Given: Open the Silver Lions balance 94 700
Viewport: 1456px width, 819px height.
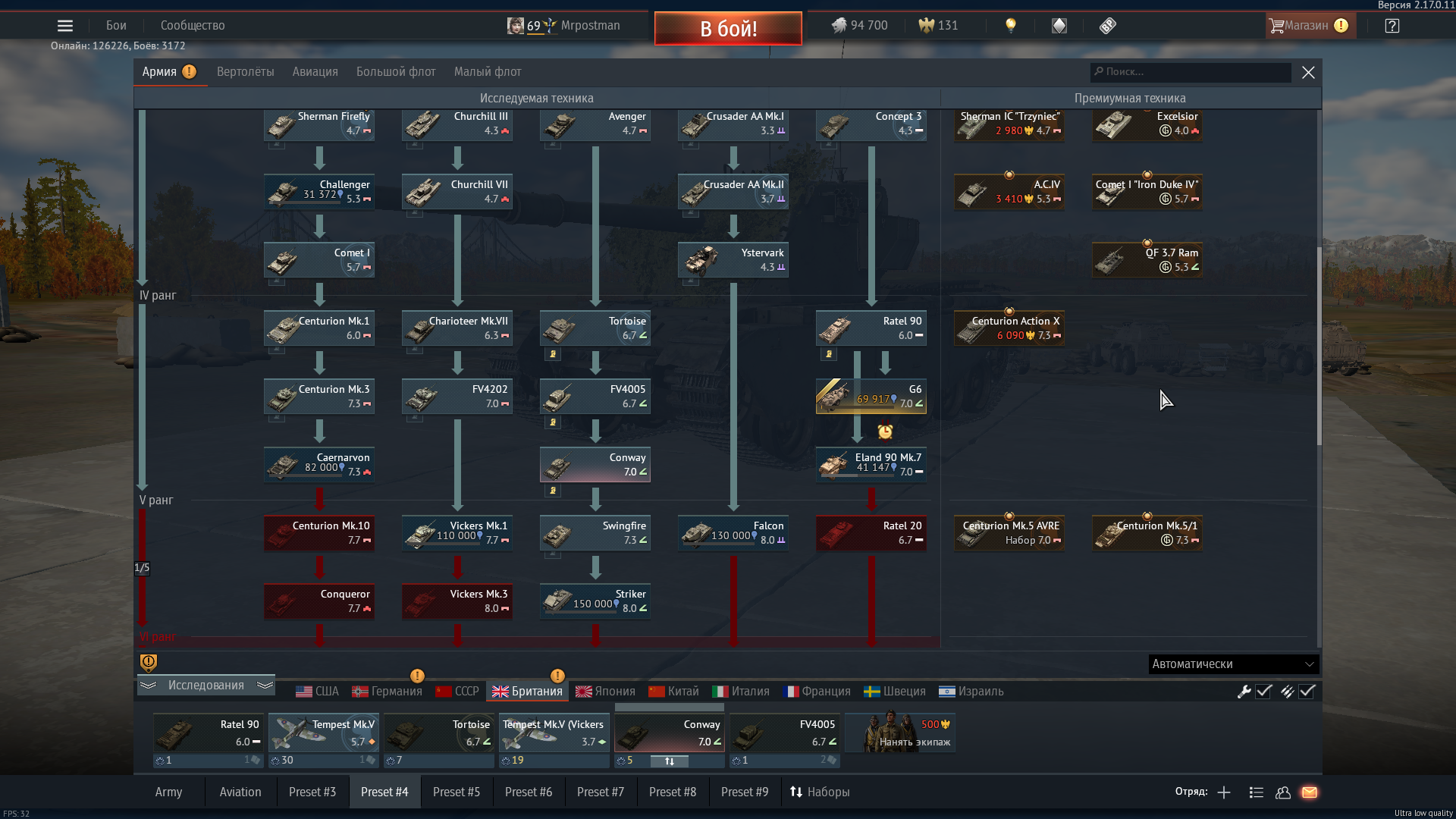Looking at the screenshot, I should tap(859, 26).
